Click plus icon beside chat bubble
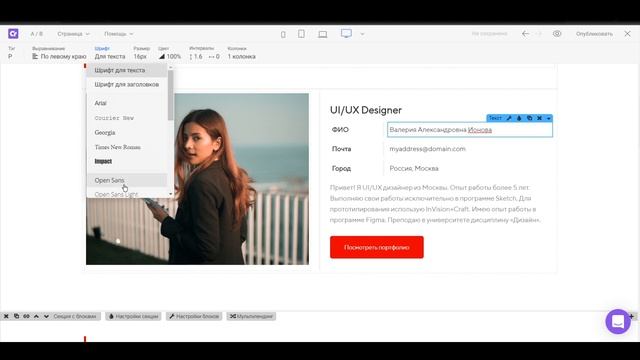640x360 pixels. tap(631, 316)
